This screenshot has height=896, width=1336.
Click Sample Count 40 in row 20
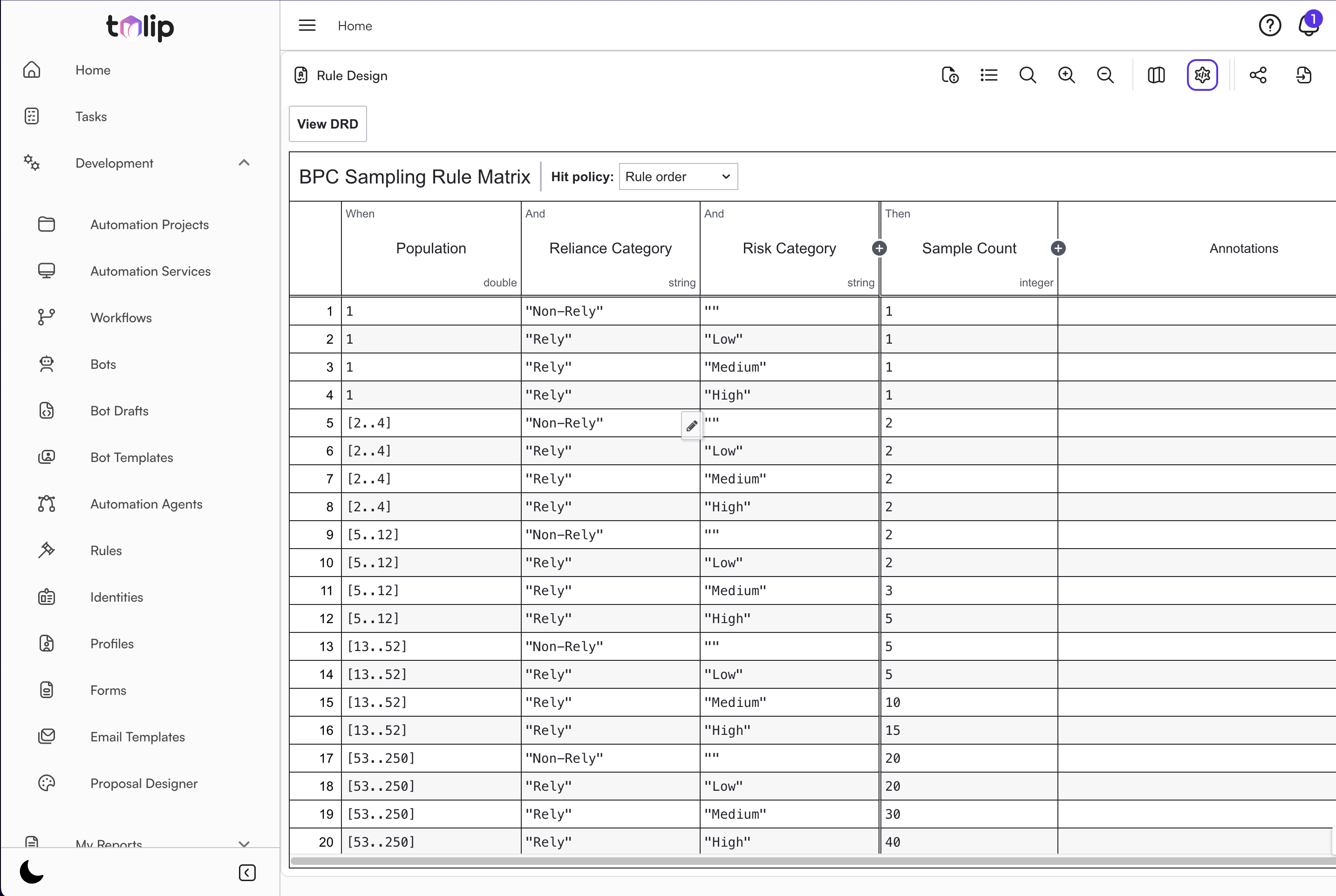(969, 842)
